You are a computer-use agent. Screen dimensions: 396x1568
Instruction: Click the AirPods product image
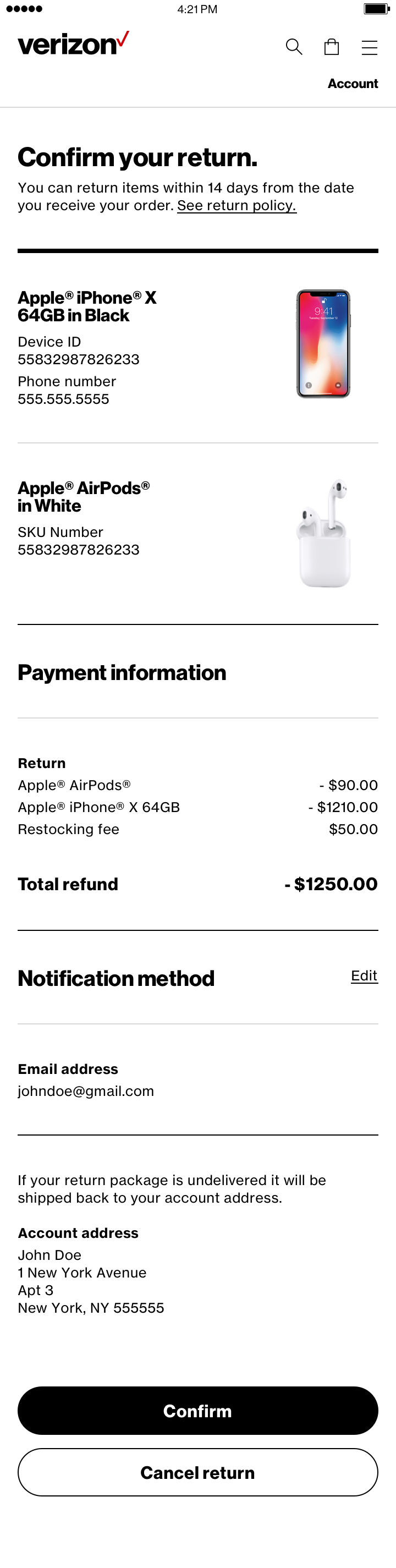323,533
